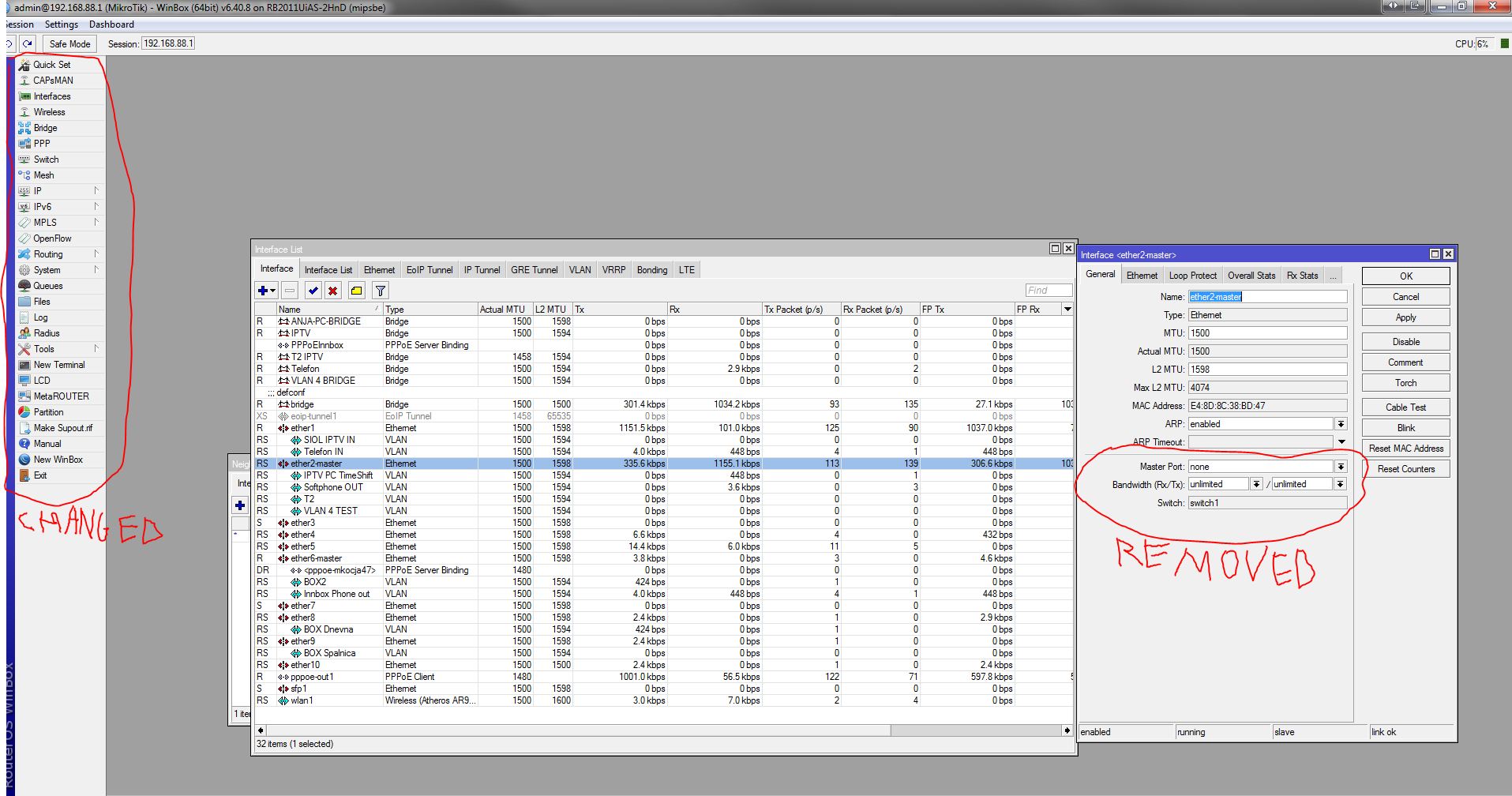
Task: Open Partition menu
Action: (48, 412)
